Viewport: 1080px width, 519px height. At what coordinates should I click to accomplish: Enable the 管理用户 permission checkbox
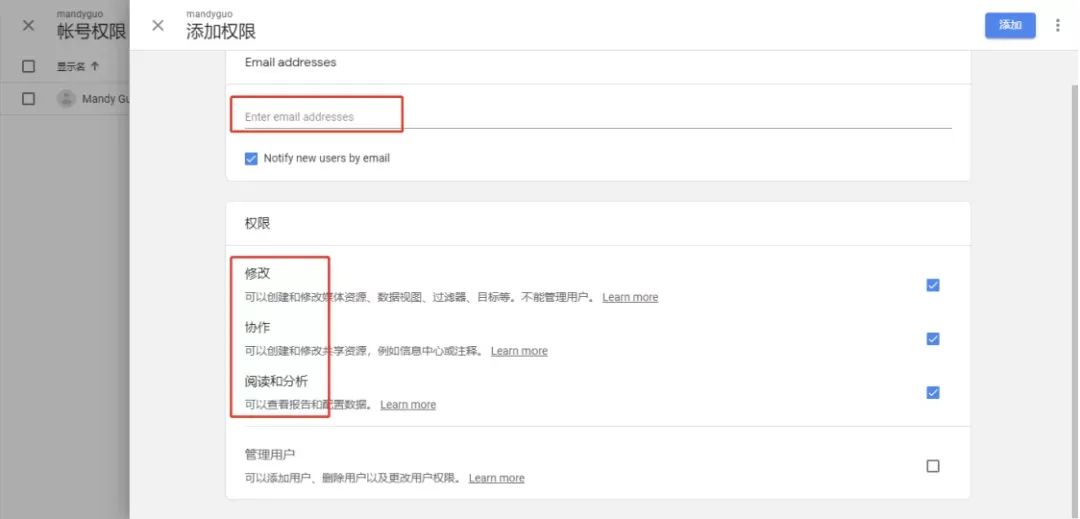click(x=933, y=466)
